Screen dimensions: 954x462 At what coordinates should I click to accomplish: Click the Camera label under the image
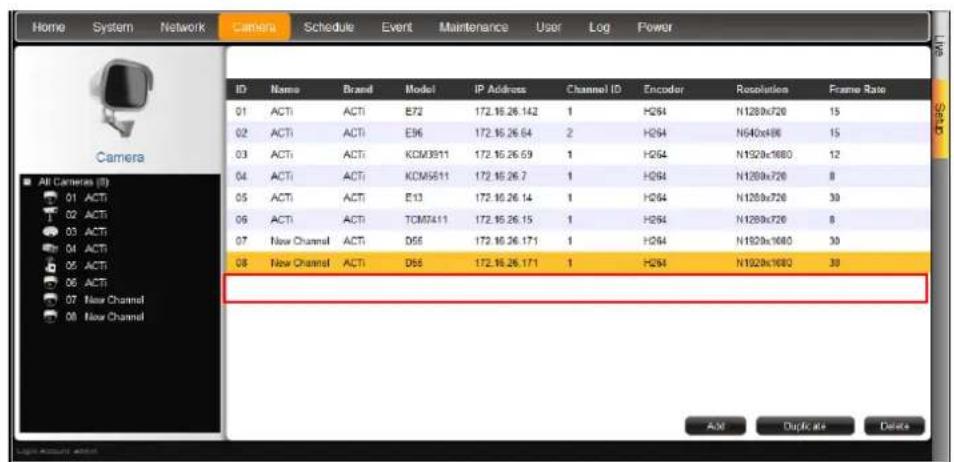pos(122,157)
